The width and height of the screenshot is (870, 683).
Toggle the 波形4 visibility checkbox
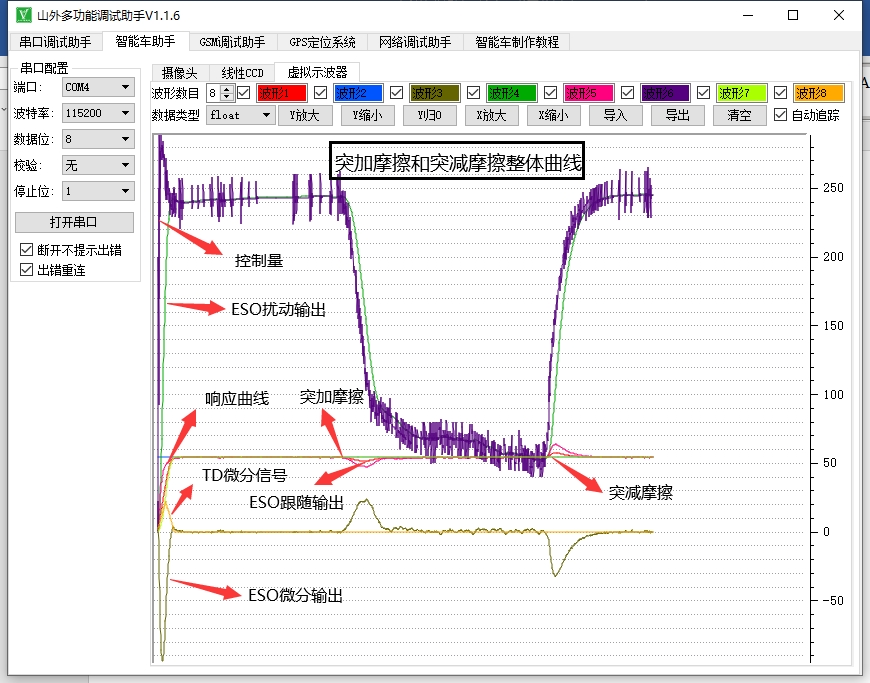click(473, 93)
